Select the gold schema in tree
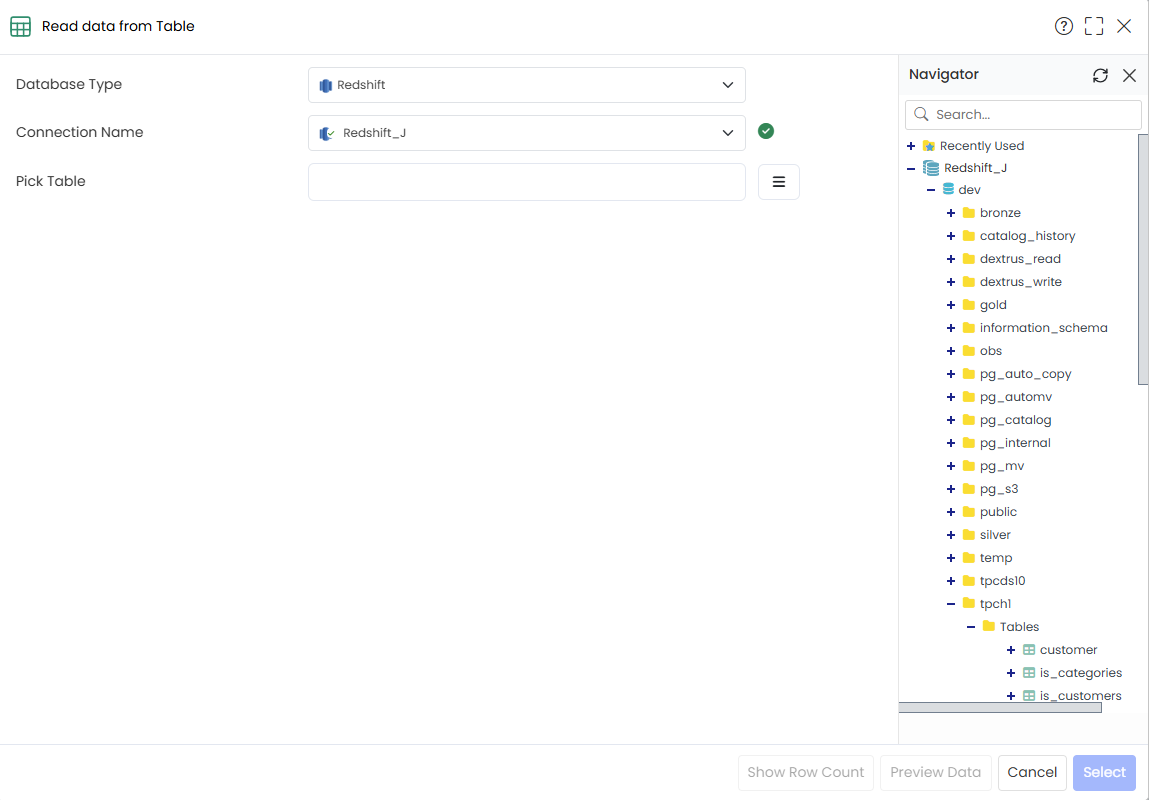This screenshot has height=800, width=1149. [x=993, y=305]
